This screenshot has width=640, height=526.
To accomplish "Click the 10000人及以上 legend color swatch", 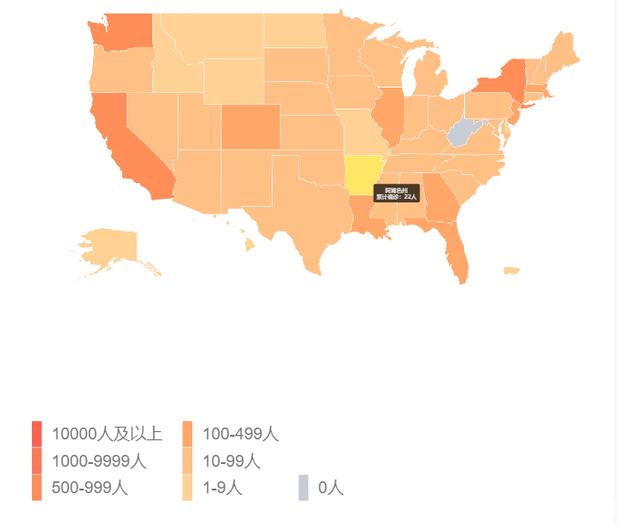I will point(37,434).
